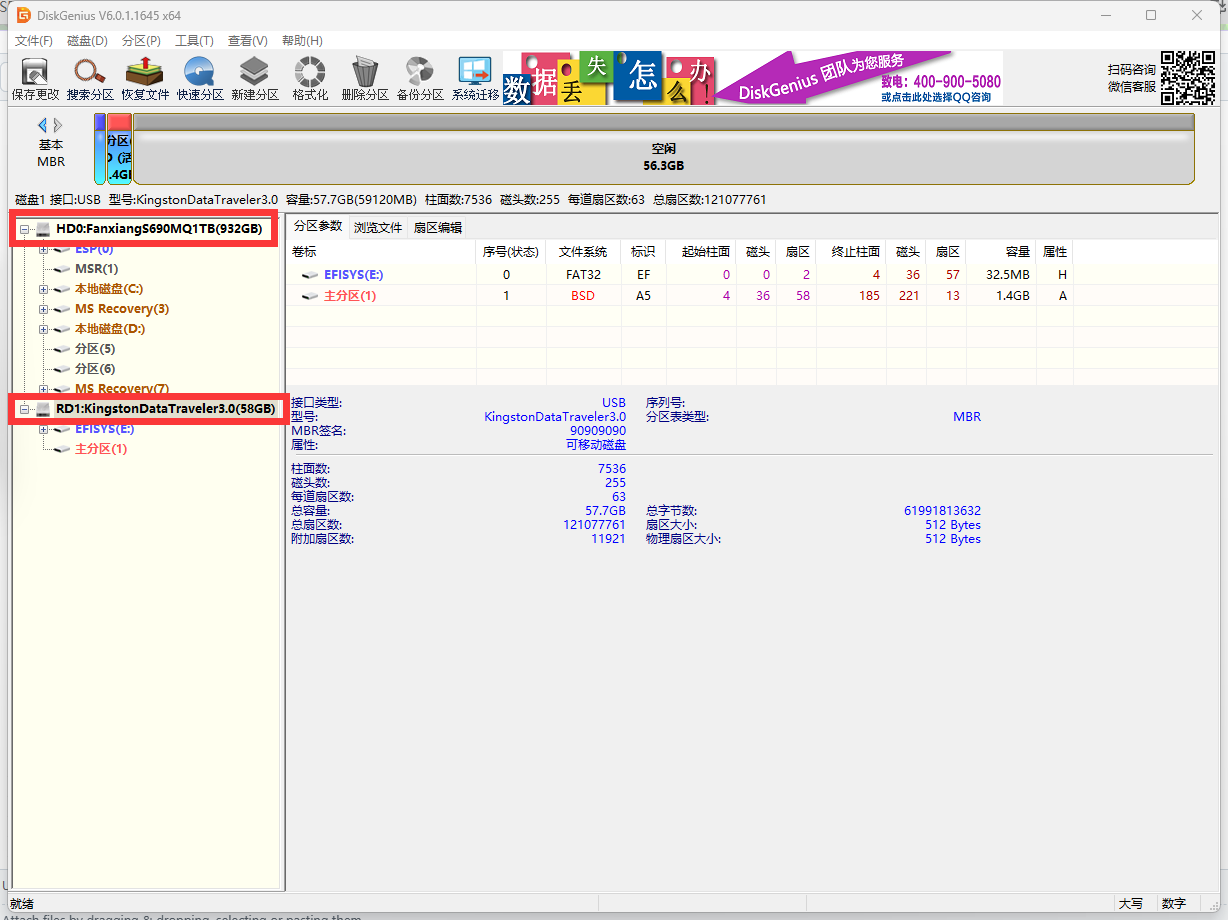Select the HD0:FanxiangS690MQ1TB(932GB) disk
1228x920 pixels.
(158, 229)
